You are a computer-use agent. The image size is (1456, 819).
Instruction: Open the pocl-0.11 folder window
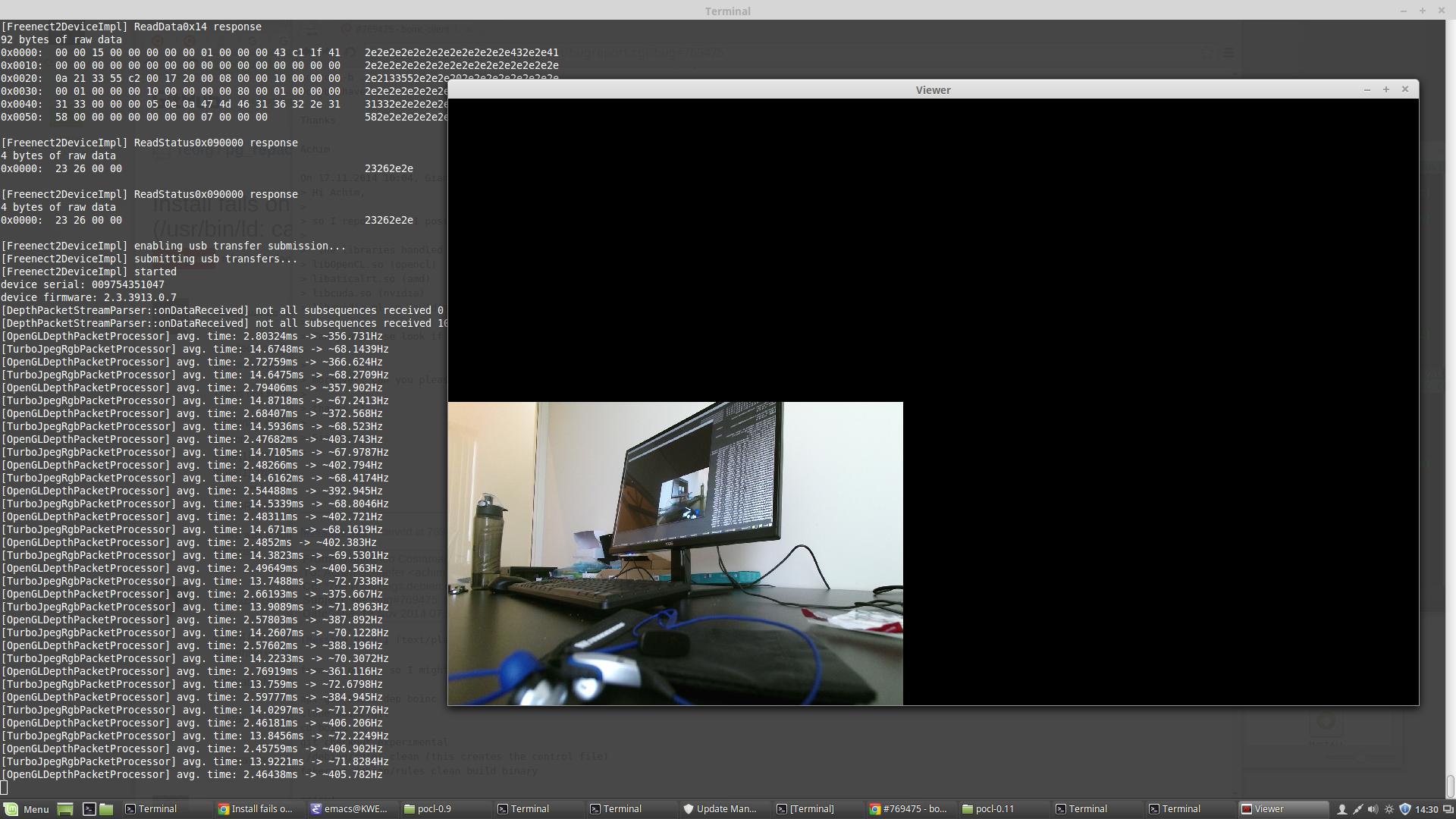[x=988, y=809]
